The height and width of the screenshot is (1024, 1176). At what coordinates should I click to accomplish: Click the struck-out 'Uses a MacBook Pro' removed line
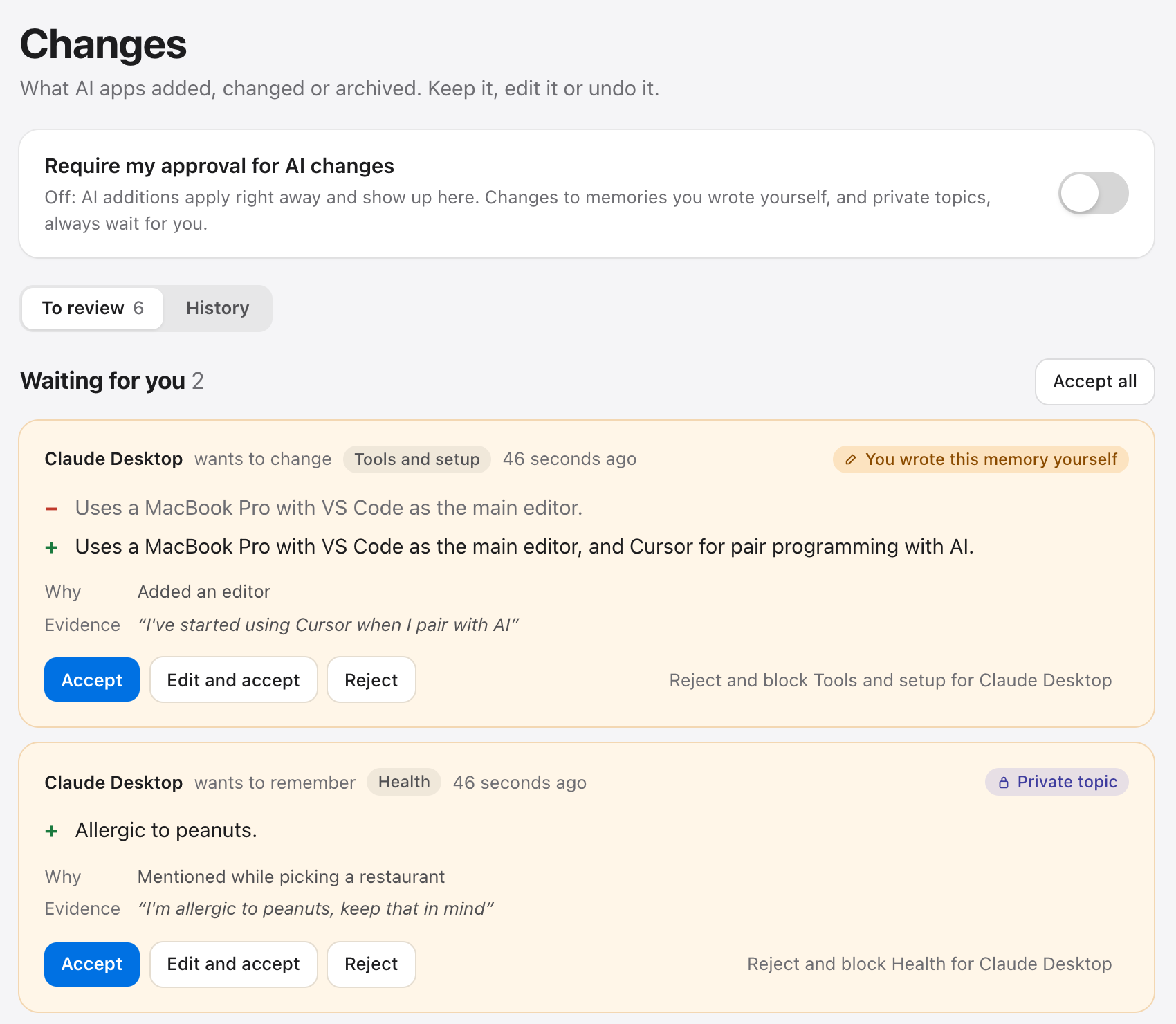pos(329,508)
